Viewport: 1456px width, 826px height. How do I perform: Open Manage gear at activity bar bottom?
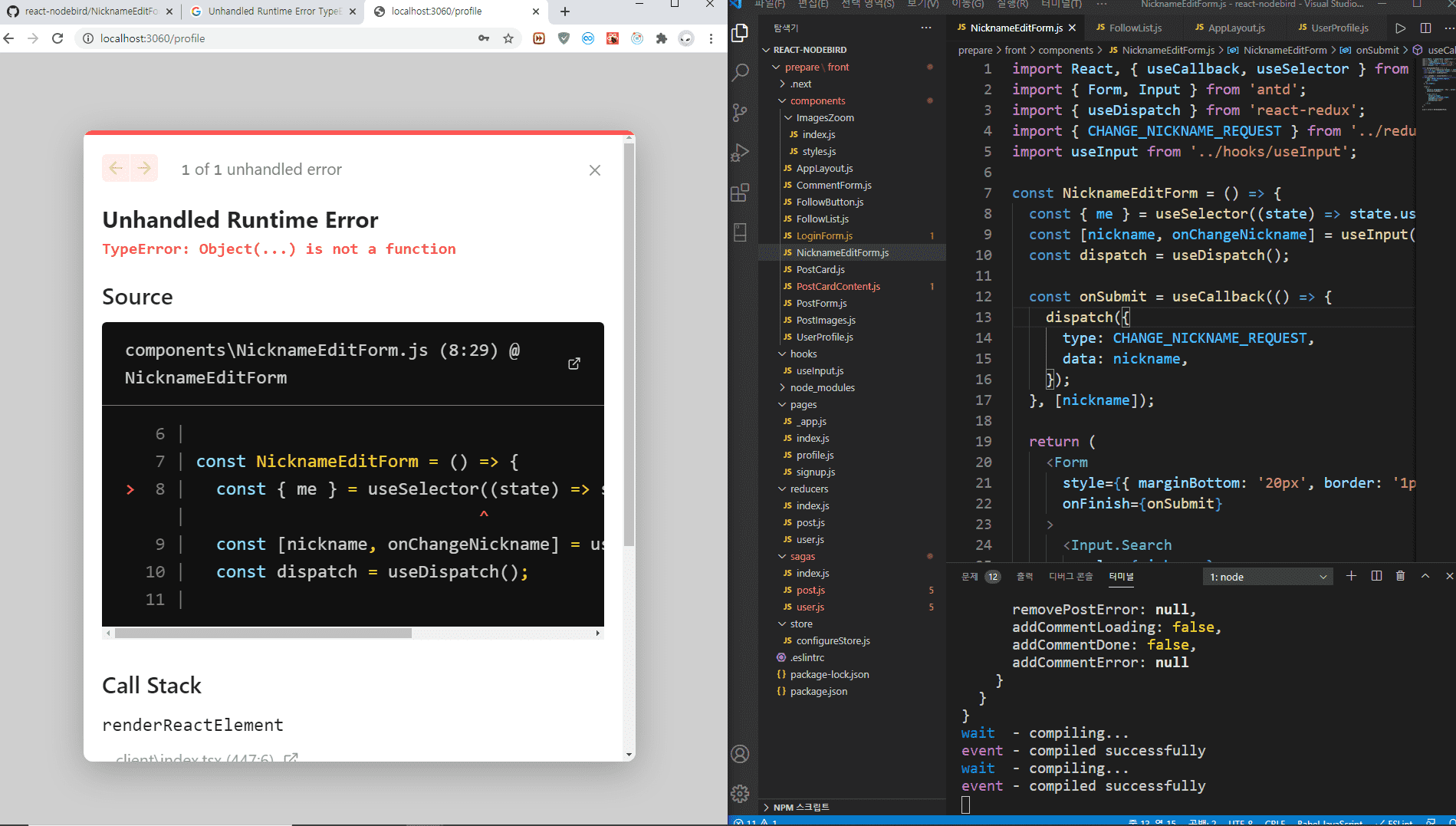(x=740, y=793)
